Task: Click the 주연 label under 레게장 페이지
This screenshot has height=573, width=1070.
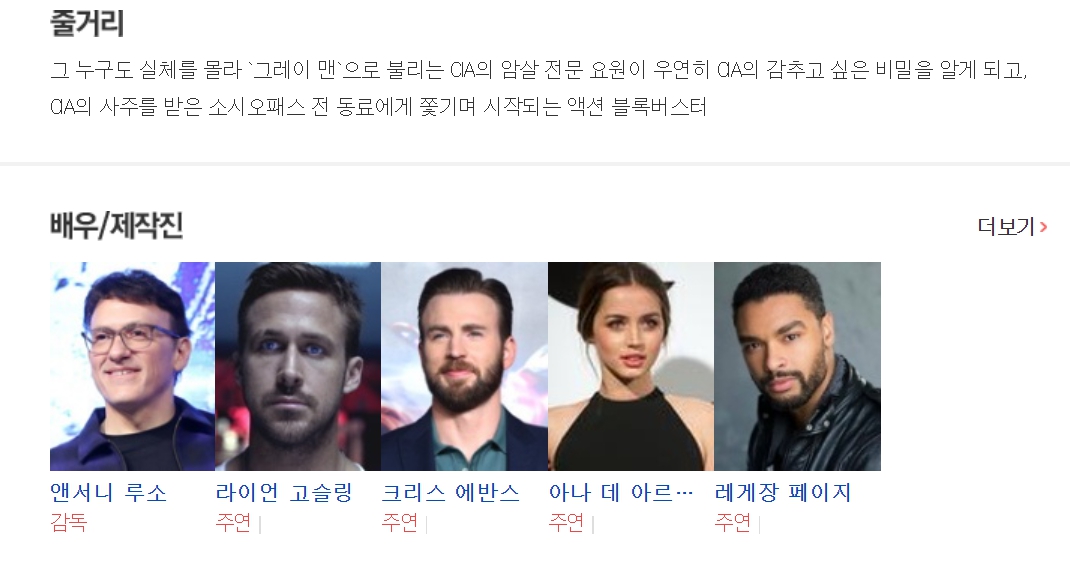Action: pyautogui.click(x=733, y=523)
